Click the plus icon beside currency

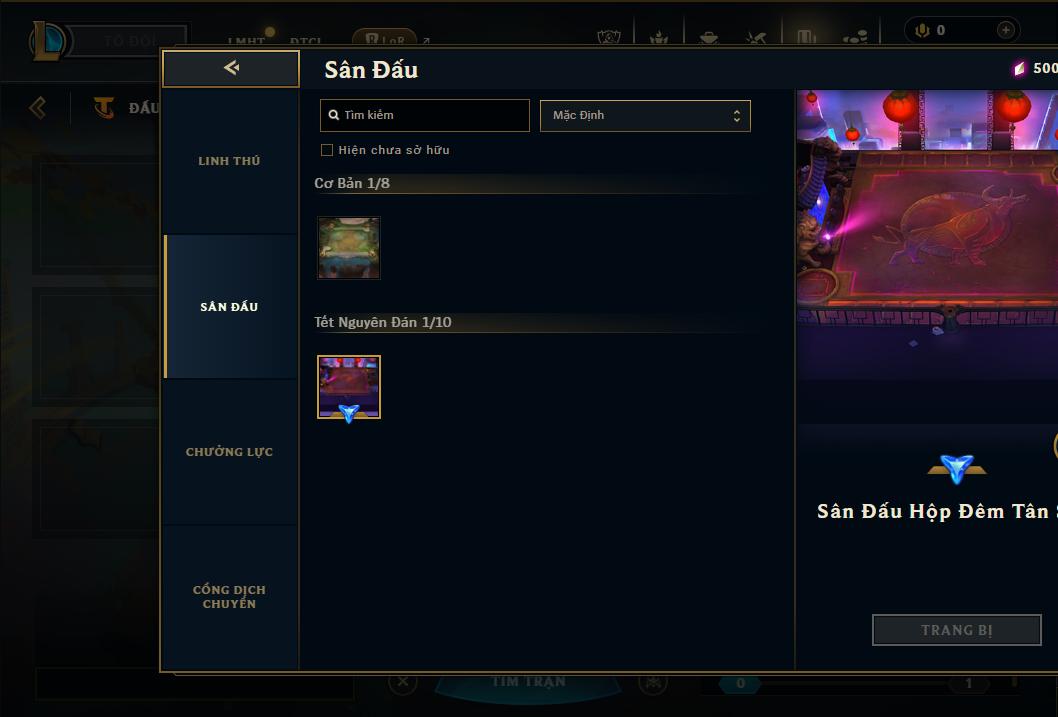point(1005,30)
